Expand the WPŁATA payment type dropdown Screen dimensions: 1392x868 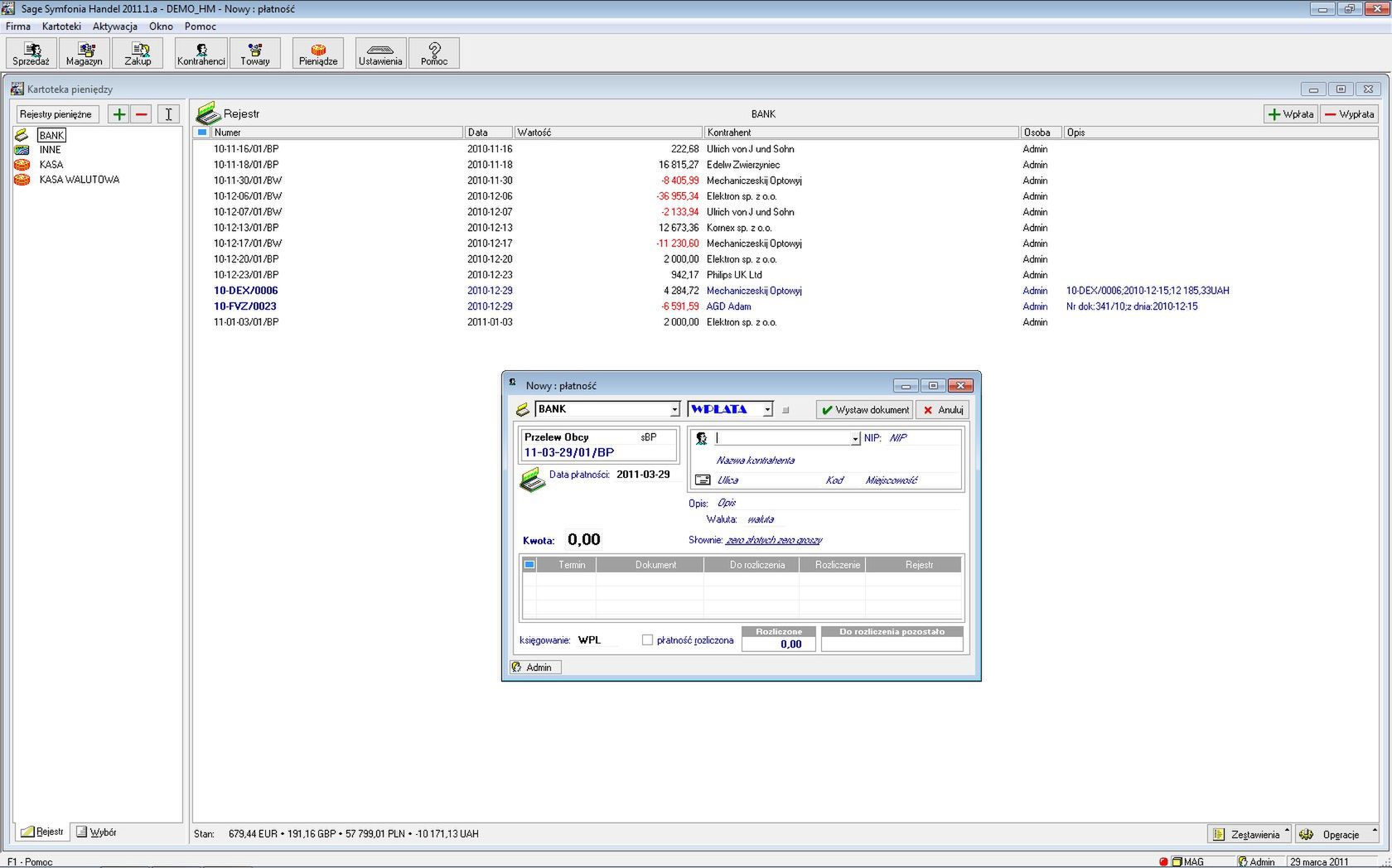pyautogui.click(x=768, y=409)
